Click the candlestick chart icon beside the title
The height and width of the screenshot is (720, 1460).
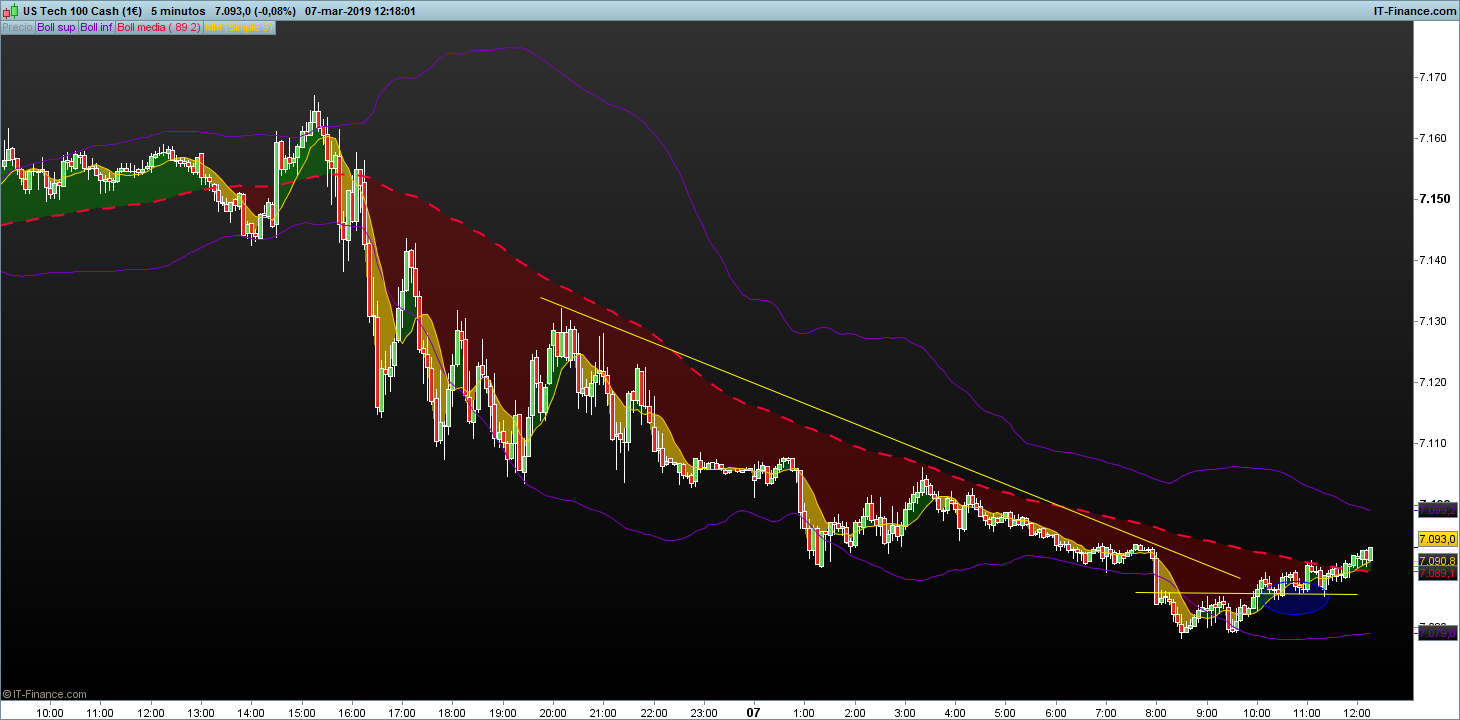pyautogui.click(x=10, y=11)
